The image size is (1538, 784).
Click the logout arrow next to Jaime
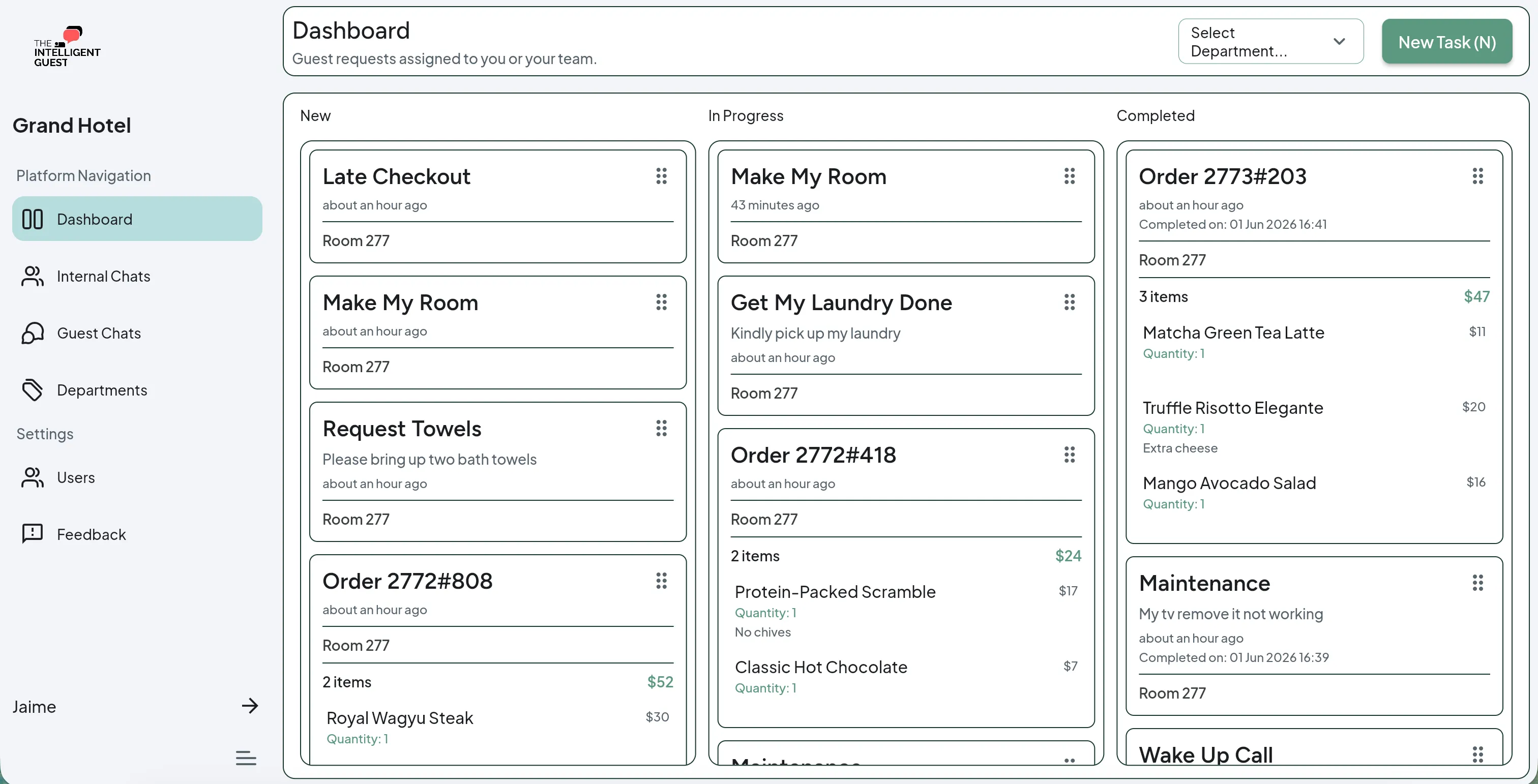click(250, 706)
